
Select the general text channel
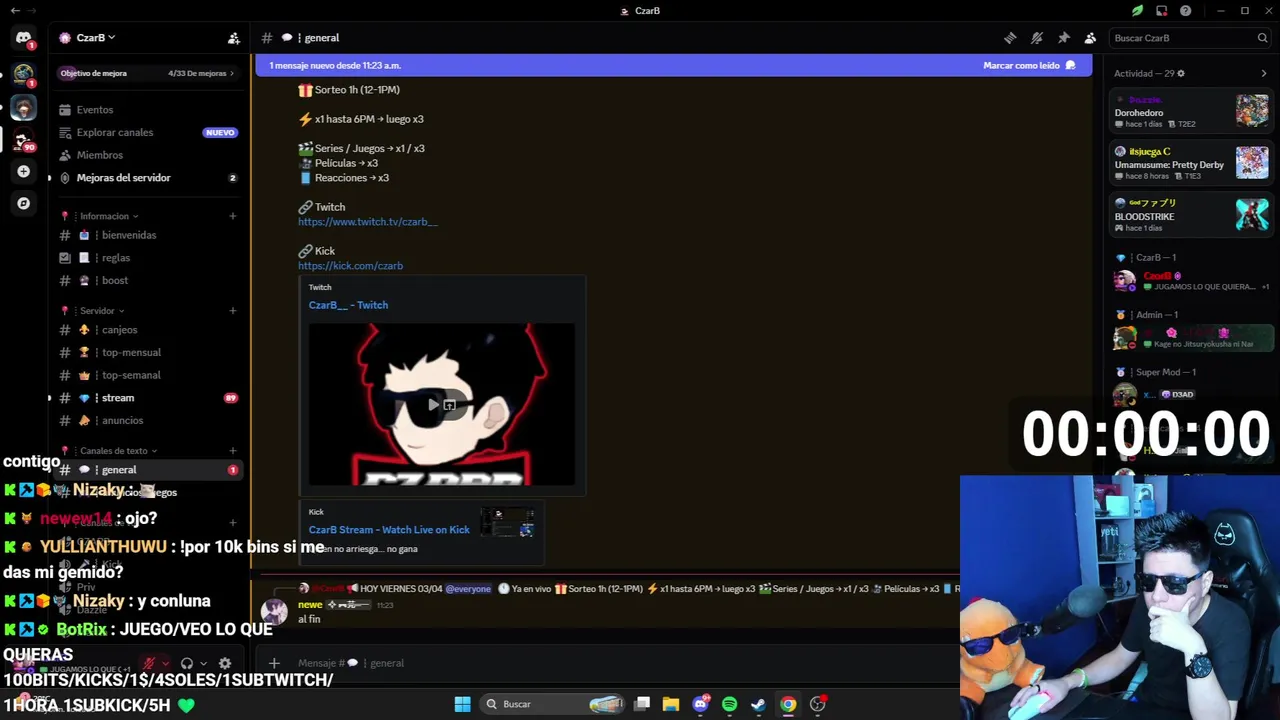[x=148, y=470]
